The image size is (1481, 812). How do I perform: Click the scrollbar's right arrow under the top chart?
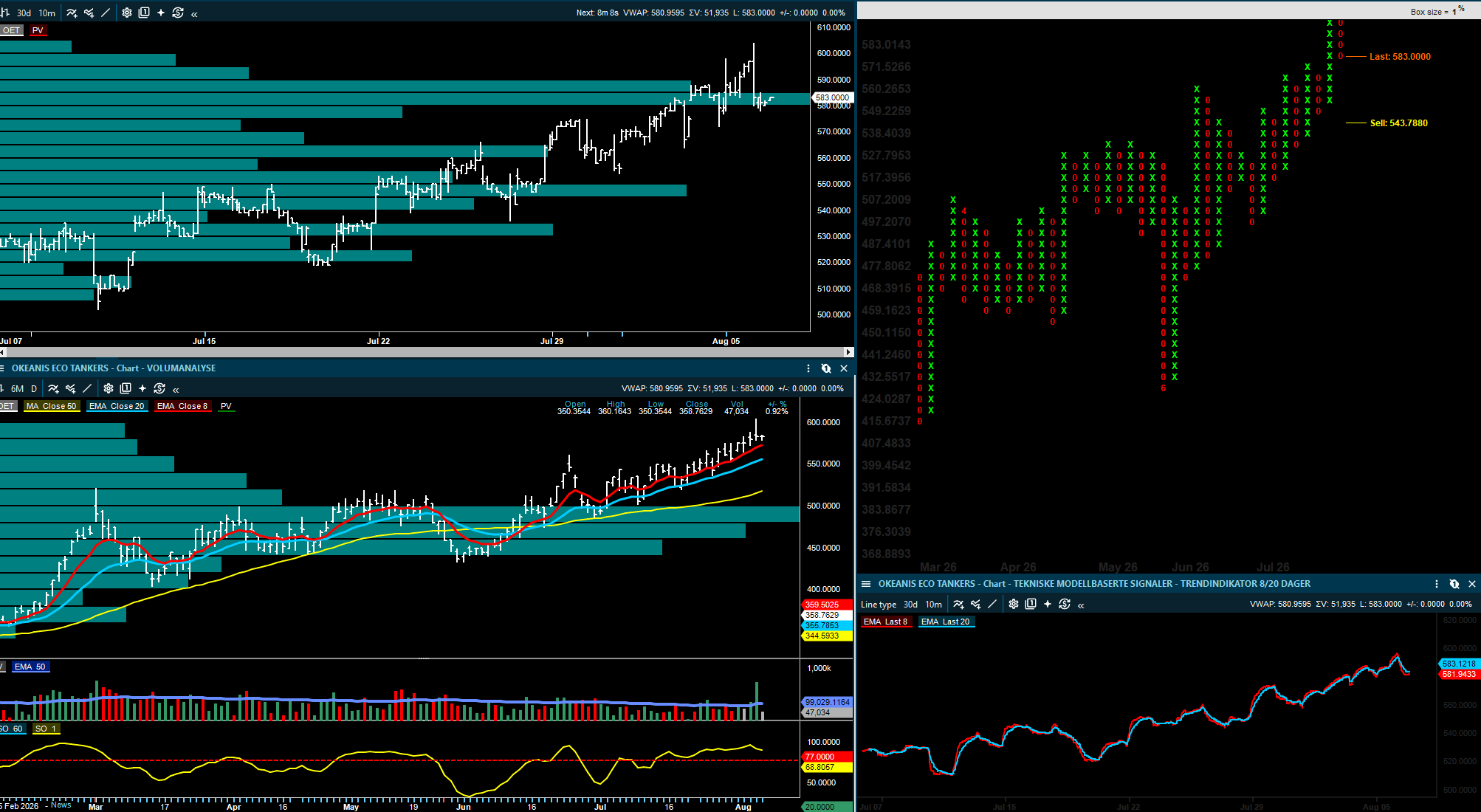click(849, 352)
